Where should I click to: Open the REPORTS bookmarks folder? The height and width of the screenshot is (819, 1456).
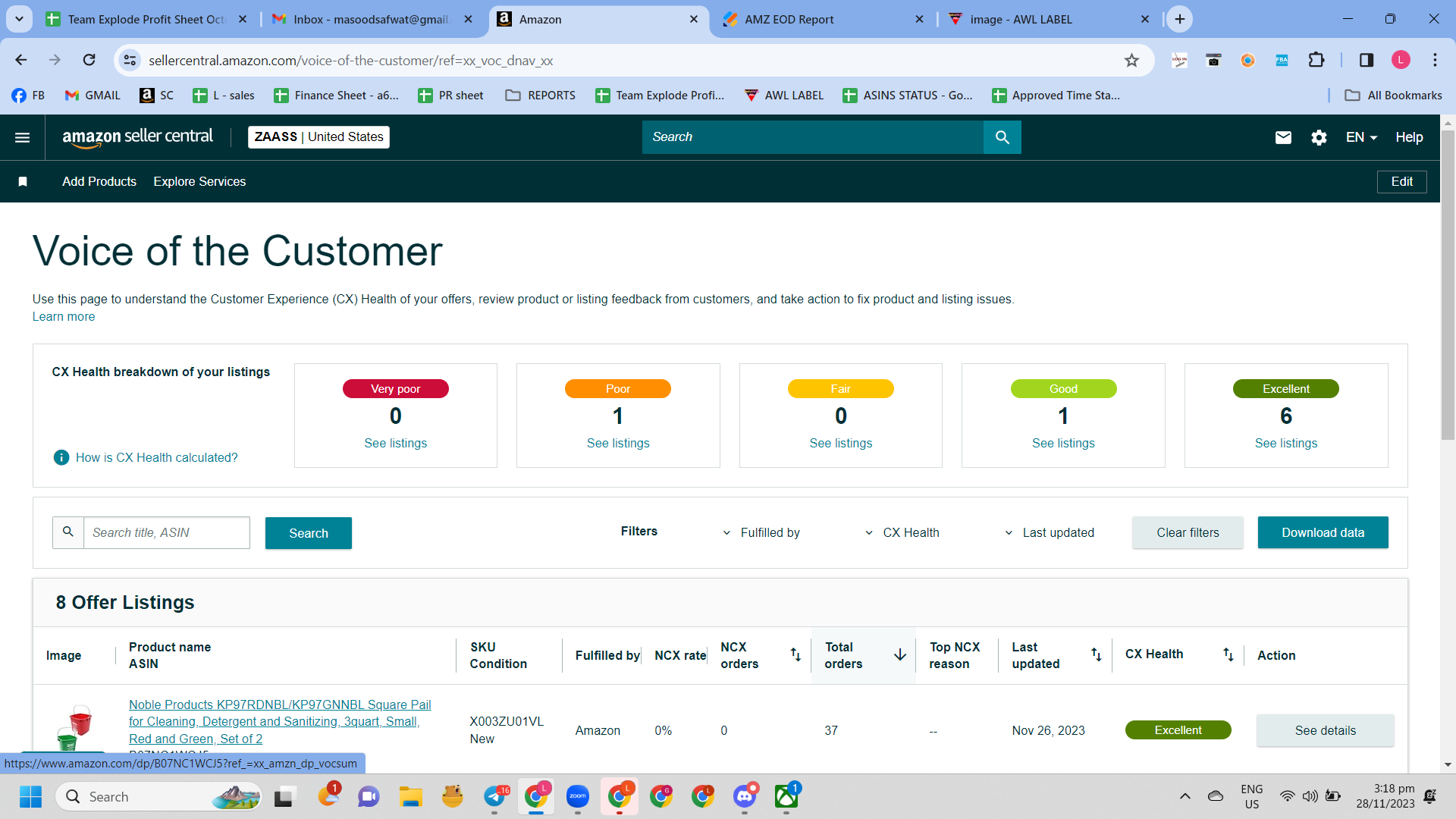pyautogui.click(x=541, y=95)
